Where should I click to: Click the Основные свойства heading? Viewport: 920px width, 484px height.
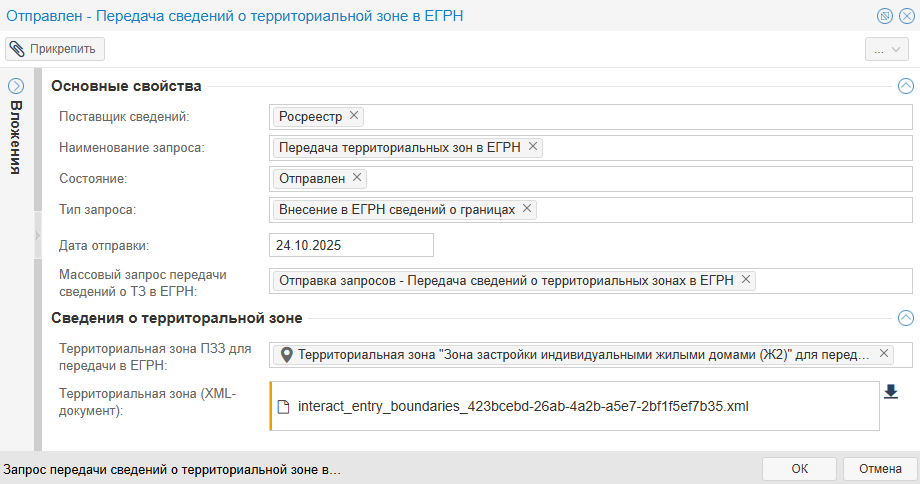pos(126,86)
